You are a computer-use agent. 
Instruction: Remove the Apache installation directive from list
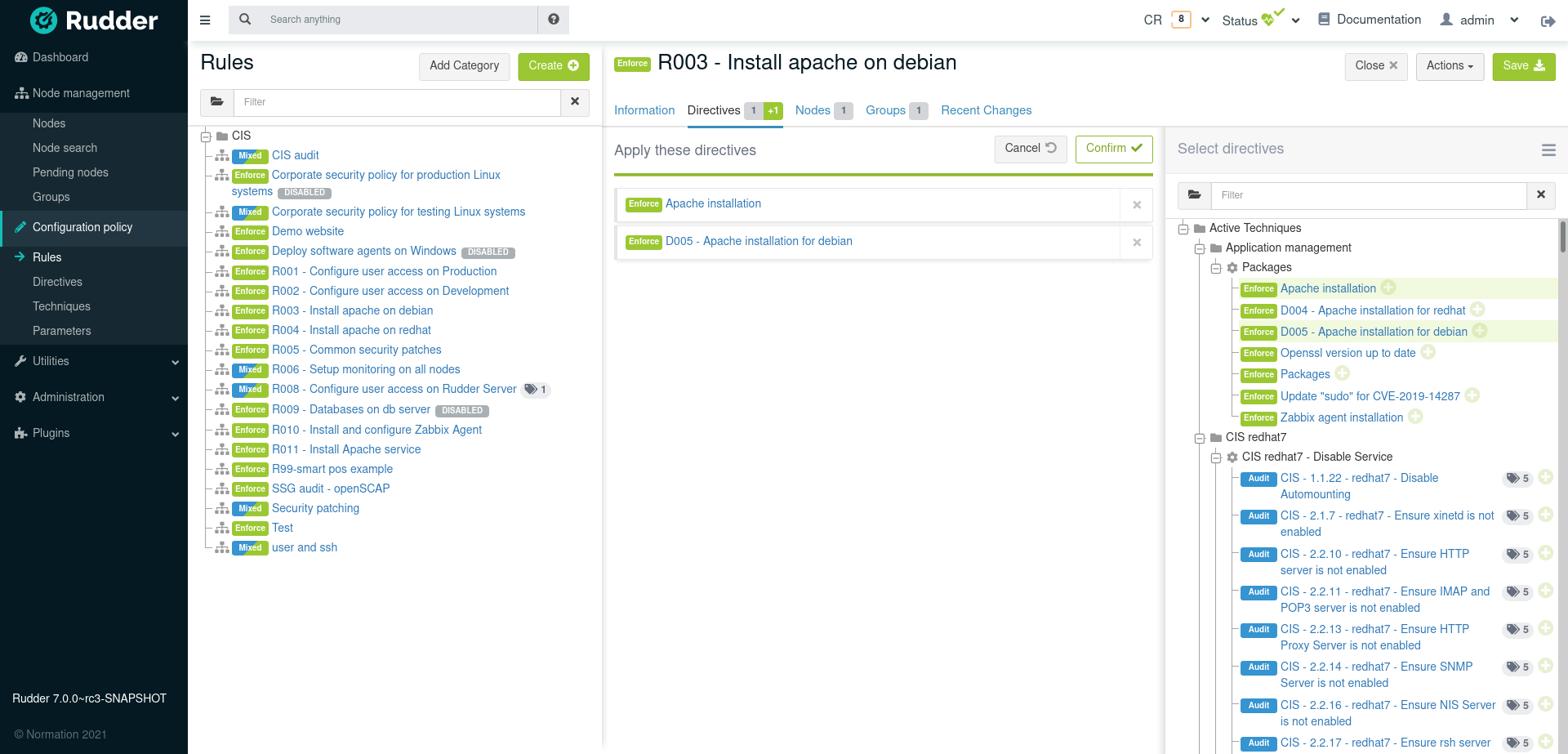[x=1136, y=205]
